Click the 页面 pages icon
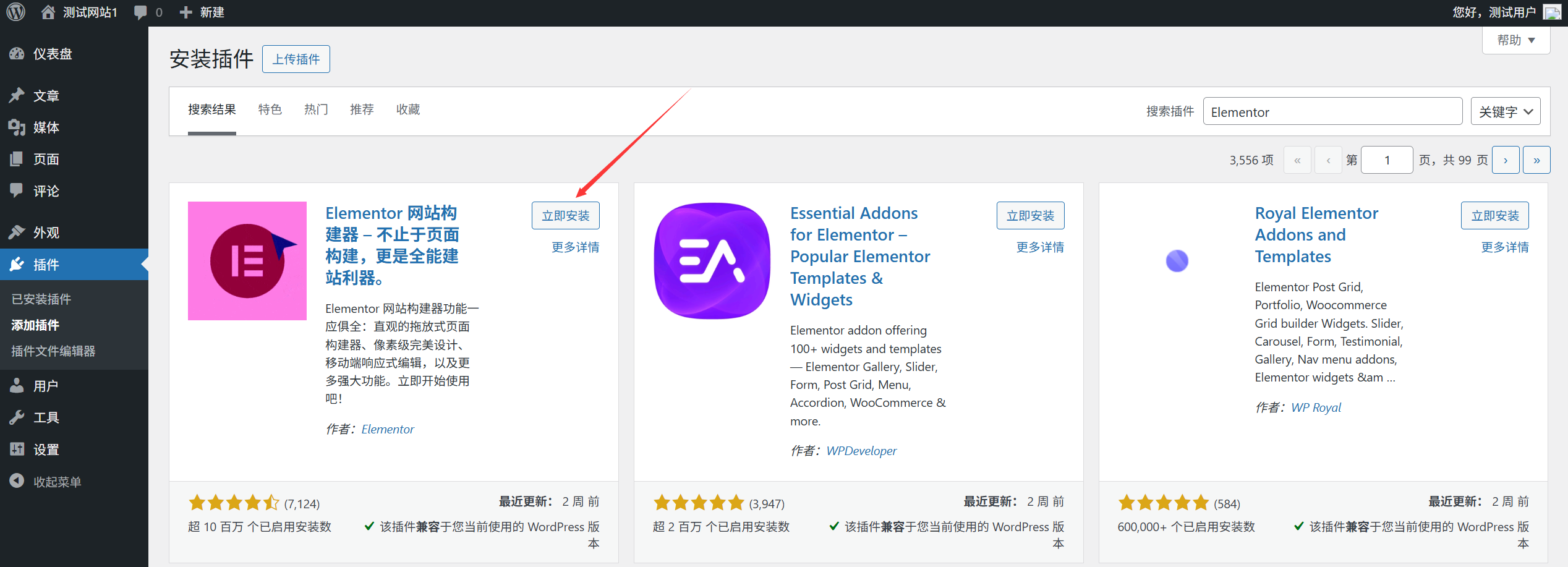This screenshot has height=567, width=1568. (17, 159)
